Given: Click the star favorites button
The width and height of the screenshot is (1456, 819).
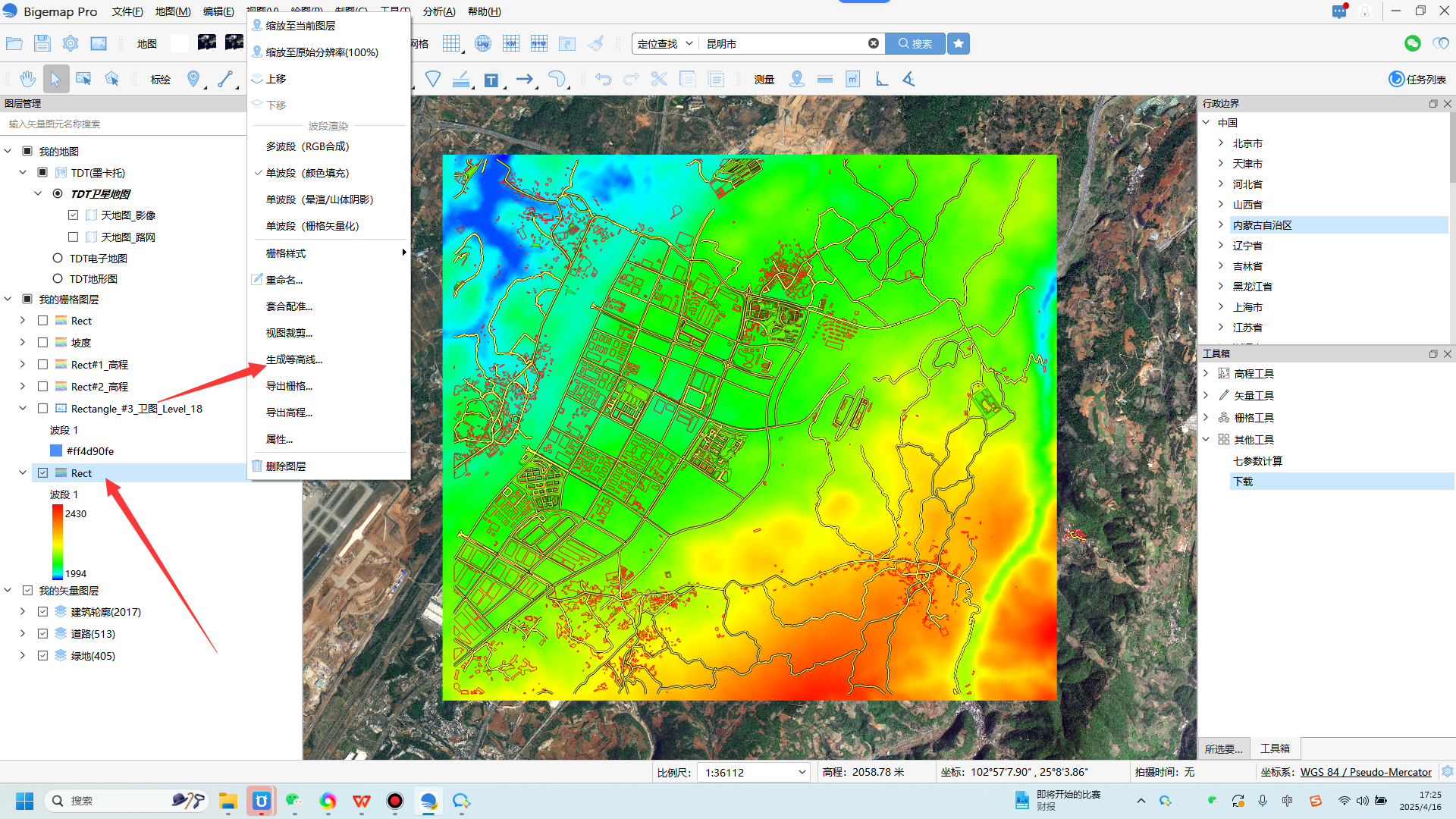Looking at the screenshot, I should [959, 43].
